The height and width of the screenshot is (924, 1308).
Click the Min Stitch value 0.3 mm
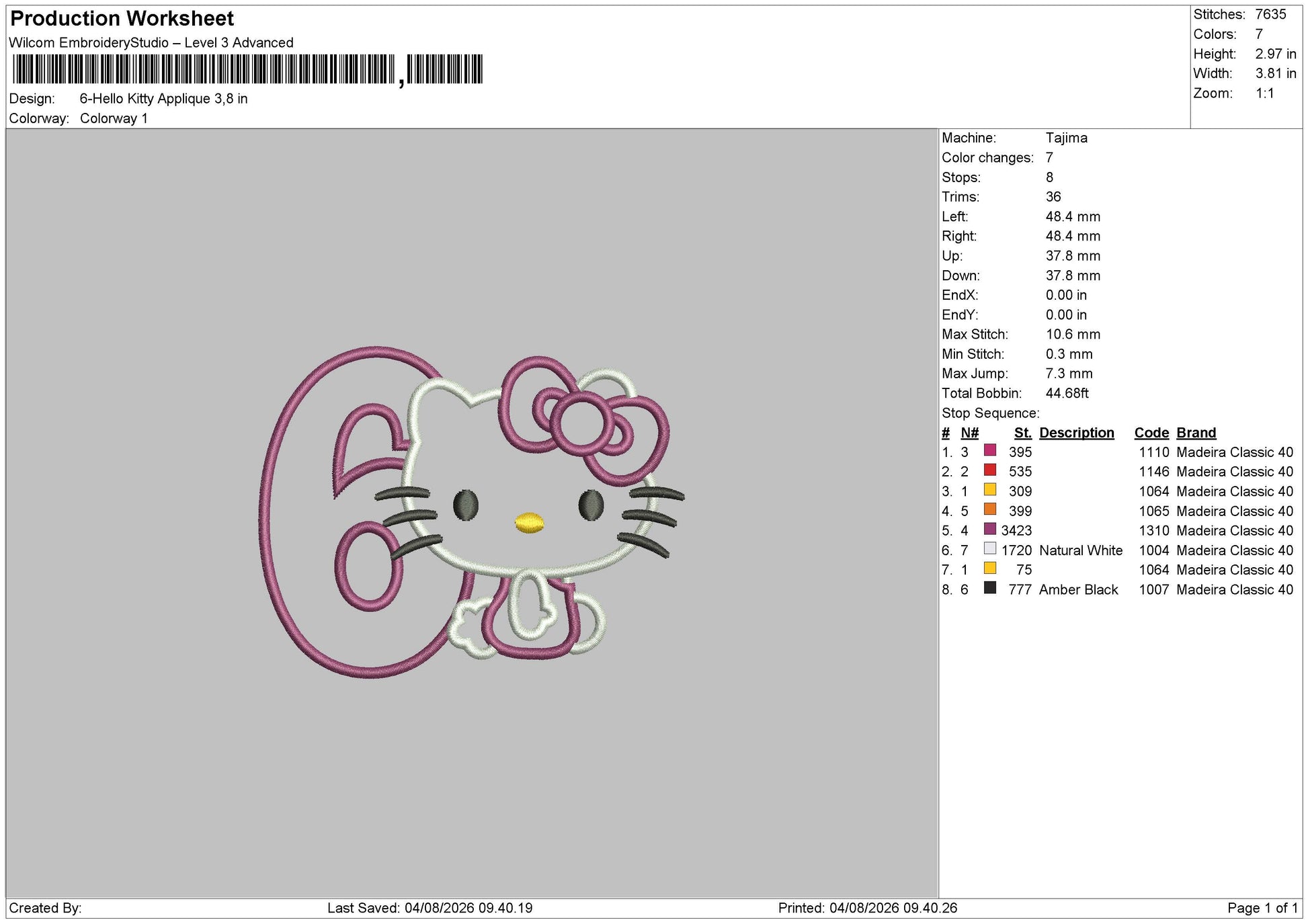[x=1069, y=354]
